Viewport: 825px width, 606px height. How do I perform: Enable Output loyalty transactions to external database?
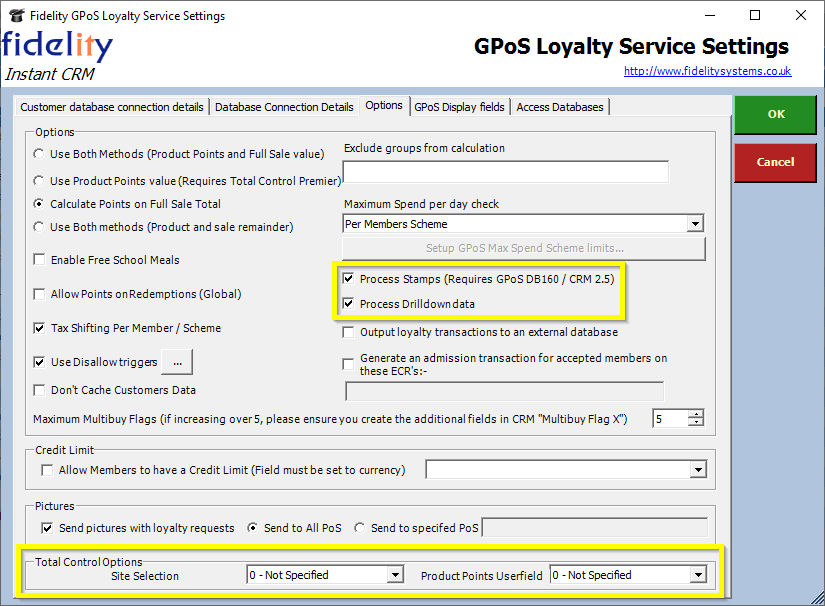[348, 332]
